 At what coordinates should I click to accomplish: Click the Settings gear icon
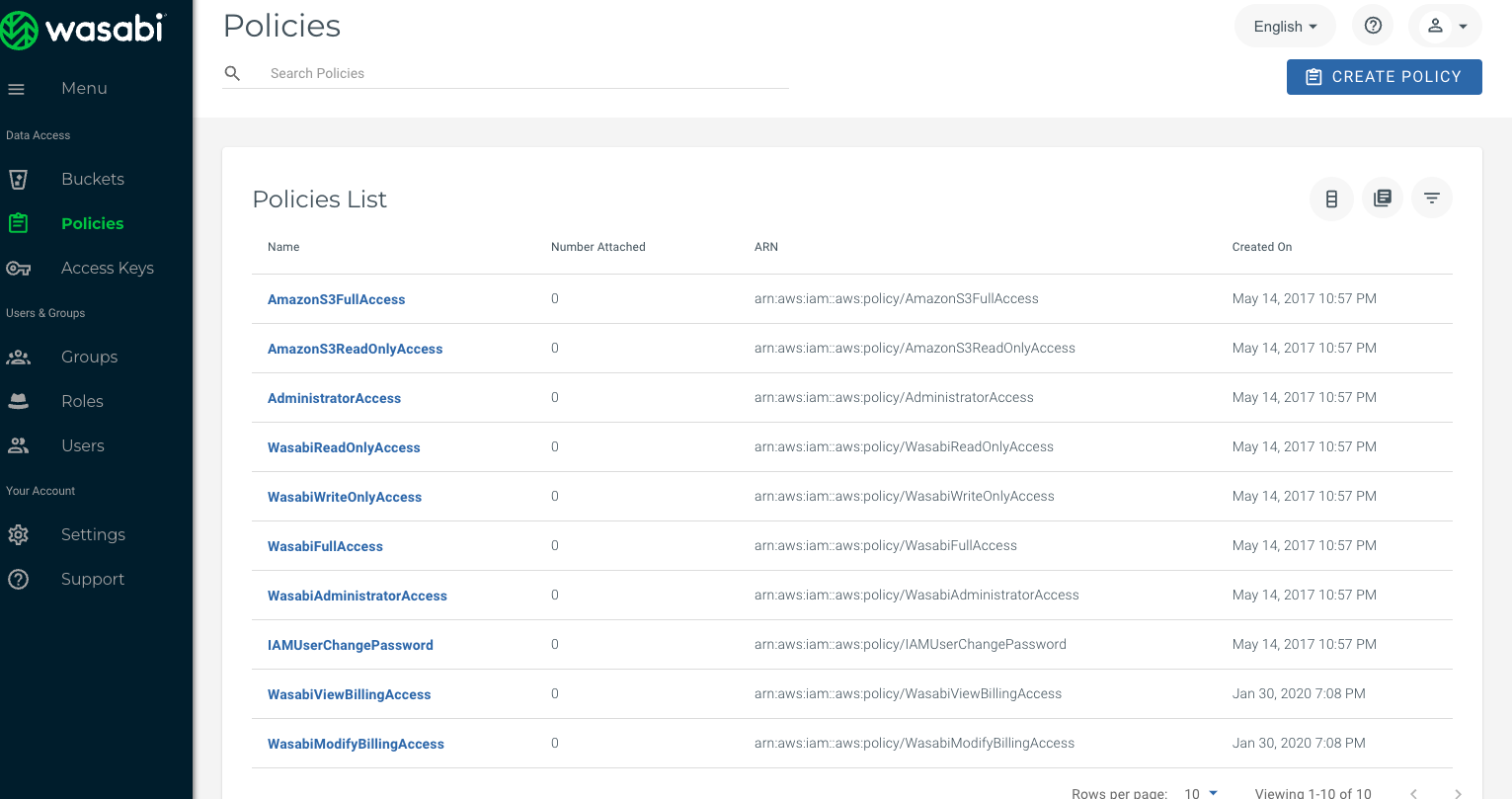(x=18, y=534)
